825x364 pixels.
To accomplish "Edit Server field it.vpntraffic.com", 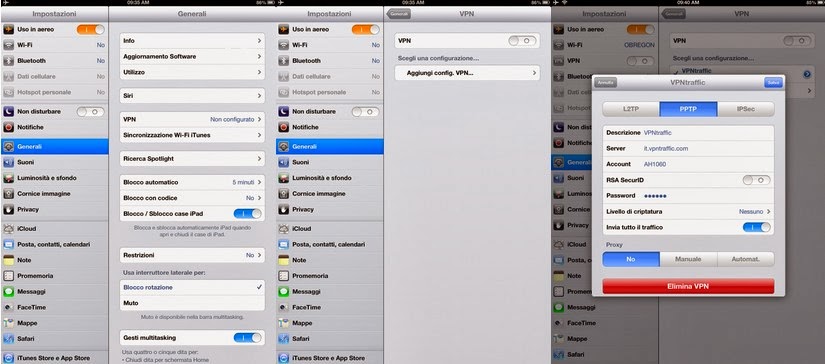I will pos(688,148).
